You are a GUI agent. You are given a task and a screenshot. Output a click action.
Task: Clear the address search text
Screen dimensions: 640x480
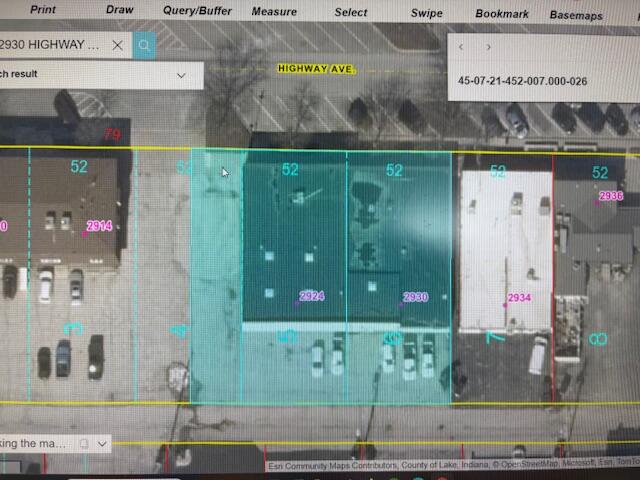[118, 45]
